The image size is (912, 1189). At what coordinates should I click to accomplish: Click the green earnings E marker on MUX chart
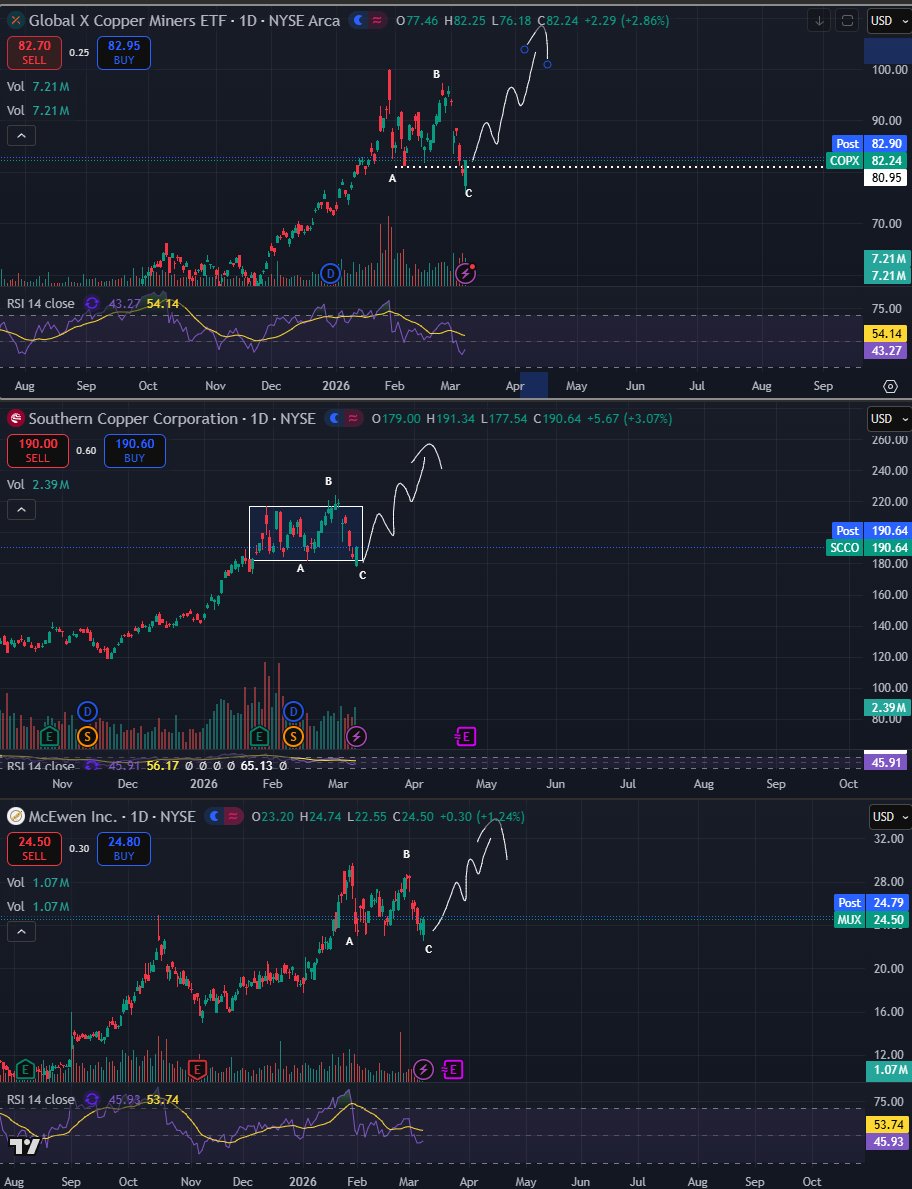(24, 1069)
